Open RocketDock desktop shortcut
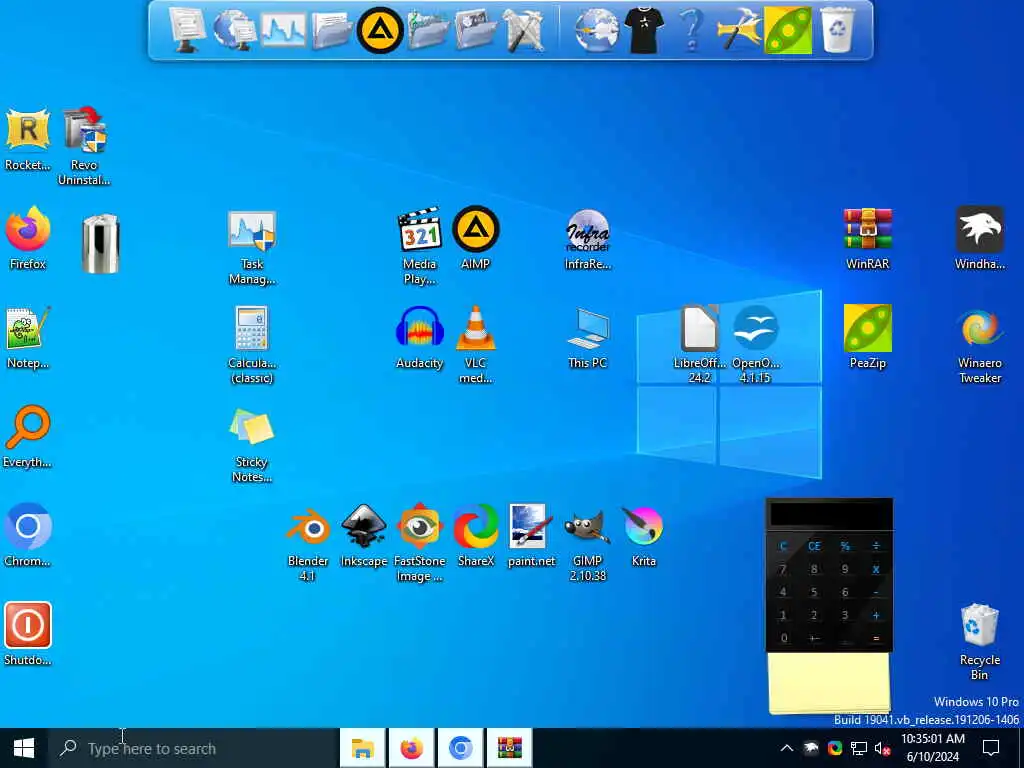1024x768 pixels. coord(27,139)
